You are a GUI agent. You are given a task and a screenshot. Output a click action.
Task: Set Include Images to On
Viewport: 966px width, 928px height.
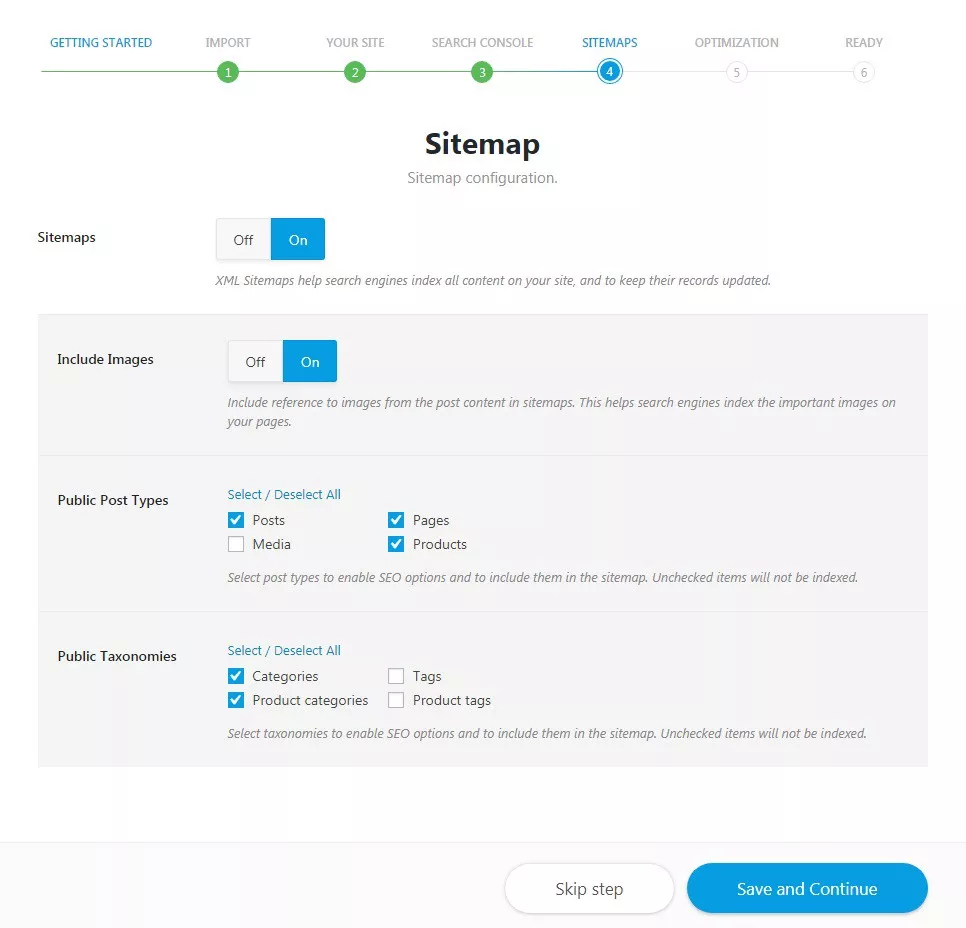click(x=310, y=361)
